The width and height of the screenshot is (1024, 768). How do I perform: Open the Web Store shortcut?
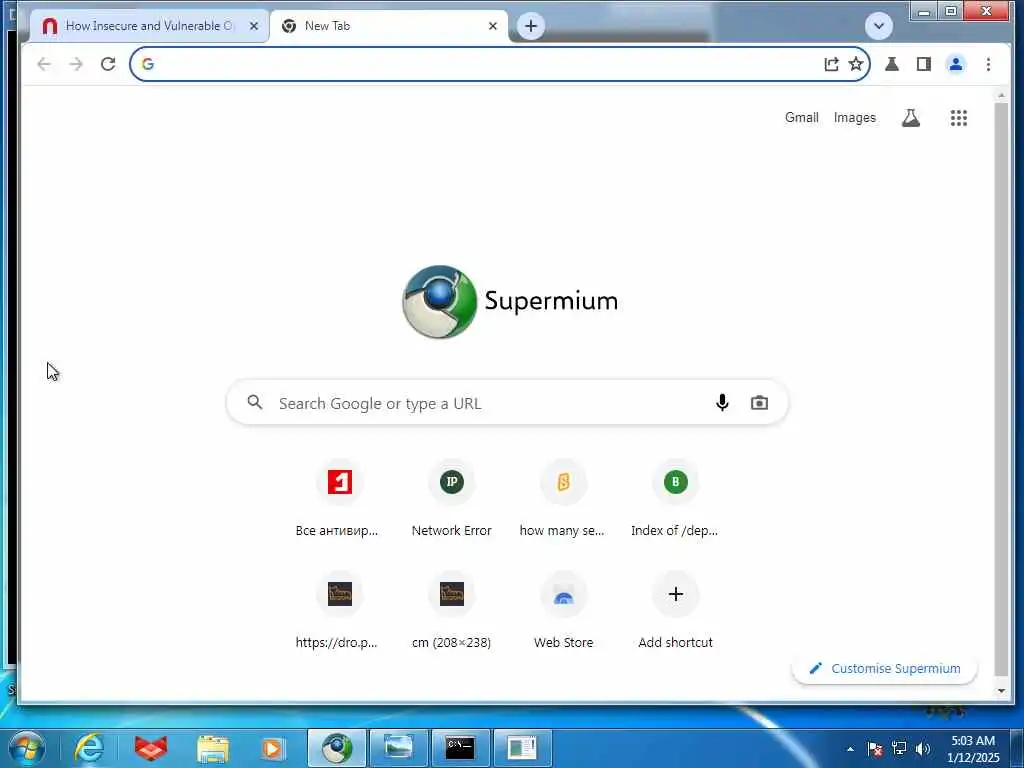(563, 611)
